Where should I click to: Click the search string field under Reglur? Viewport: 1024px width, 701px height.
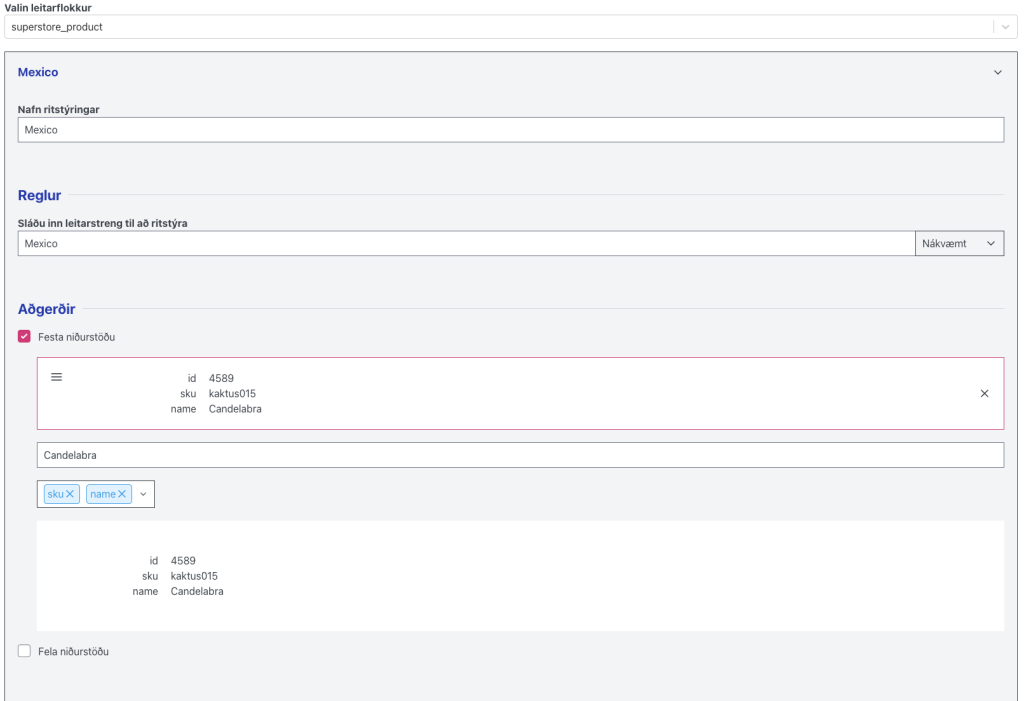pos(466,244)
